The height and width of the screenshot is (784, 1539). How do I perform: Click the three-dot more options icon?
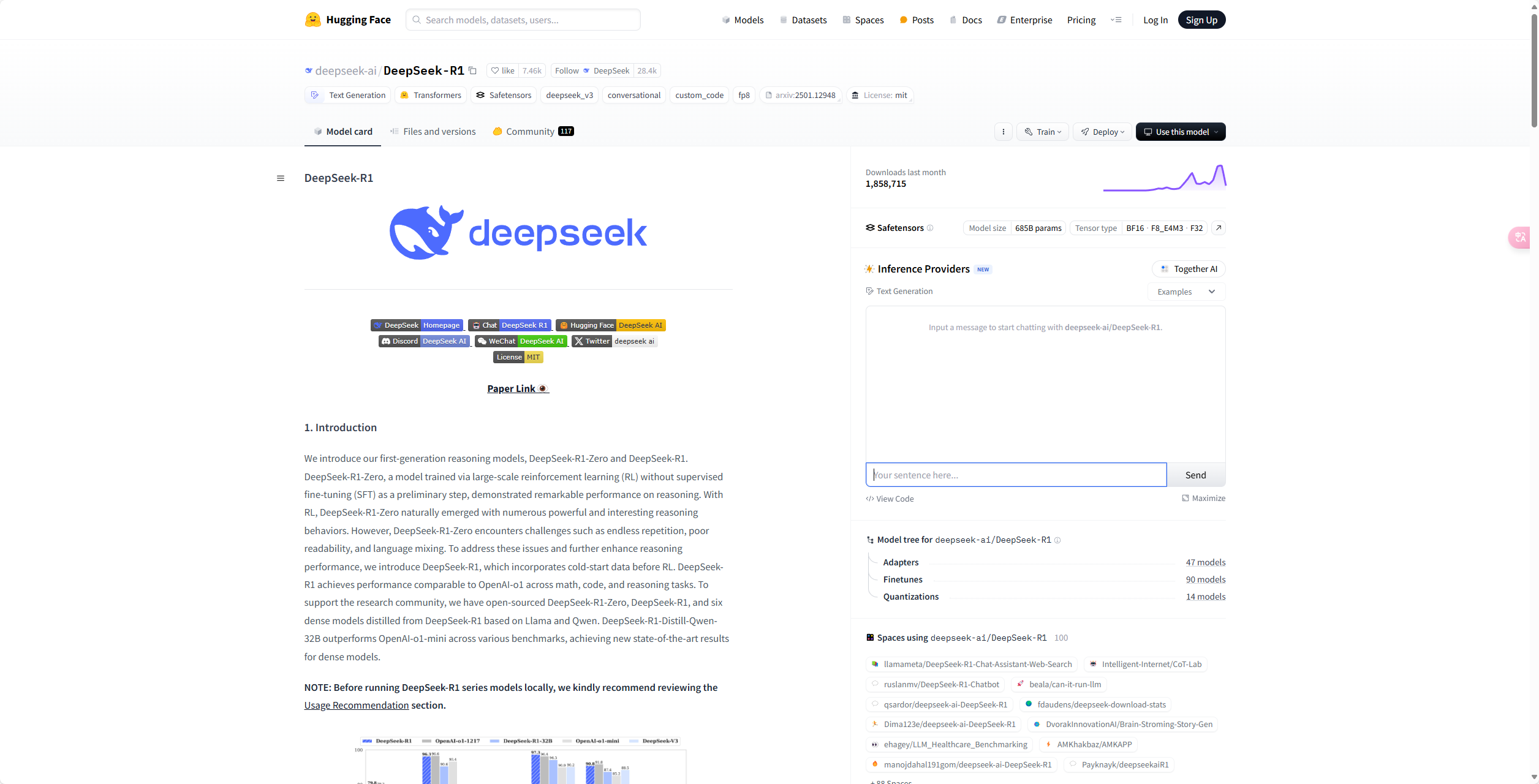(x=1003, y=132)
